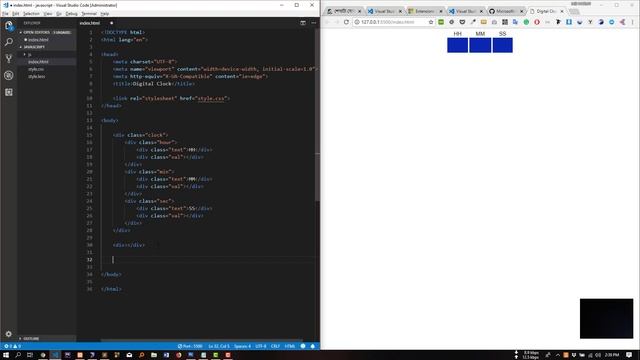Image resolution: width=640 pixels, height=360 pixels.
Task: Select index.html in the JAVASCRIPT folder
Action: click(38, 62)
